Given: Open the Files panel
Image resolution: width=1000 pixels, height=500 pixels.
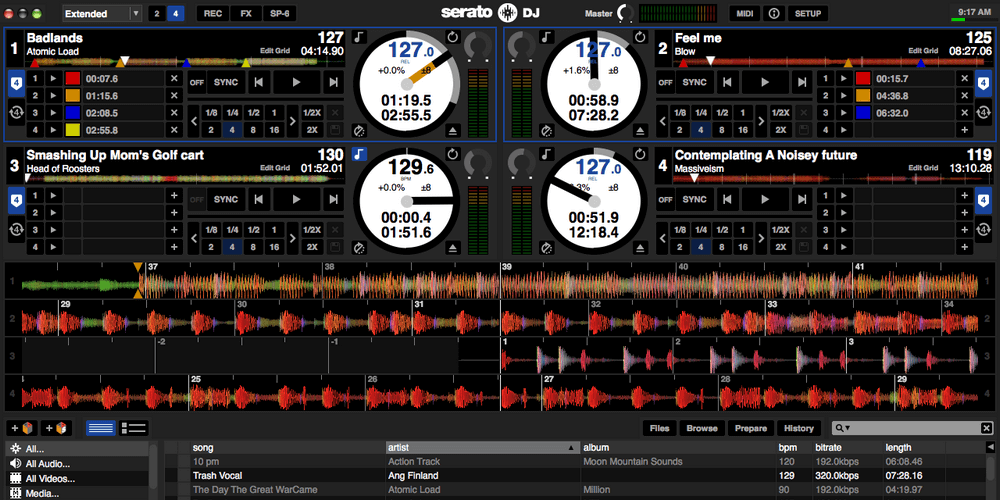Looking at the screenshot, I should pyautogui.click(x=659, y=428).
